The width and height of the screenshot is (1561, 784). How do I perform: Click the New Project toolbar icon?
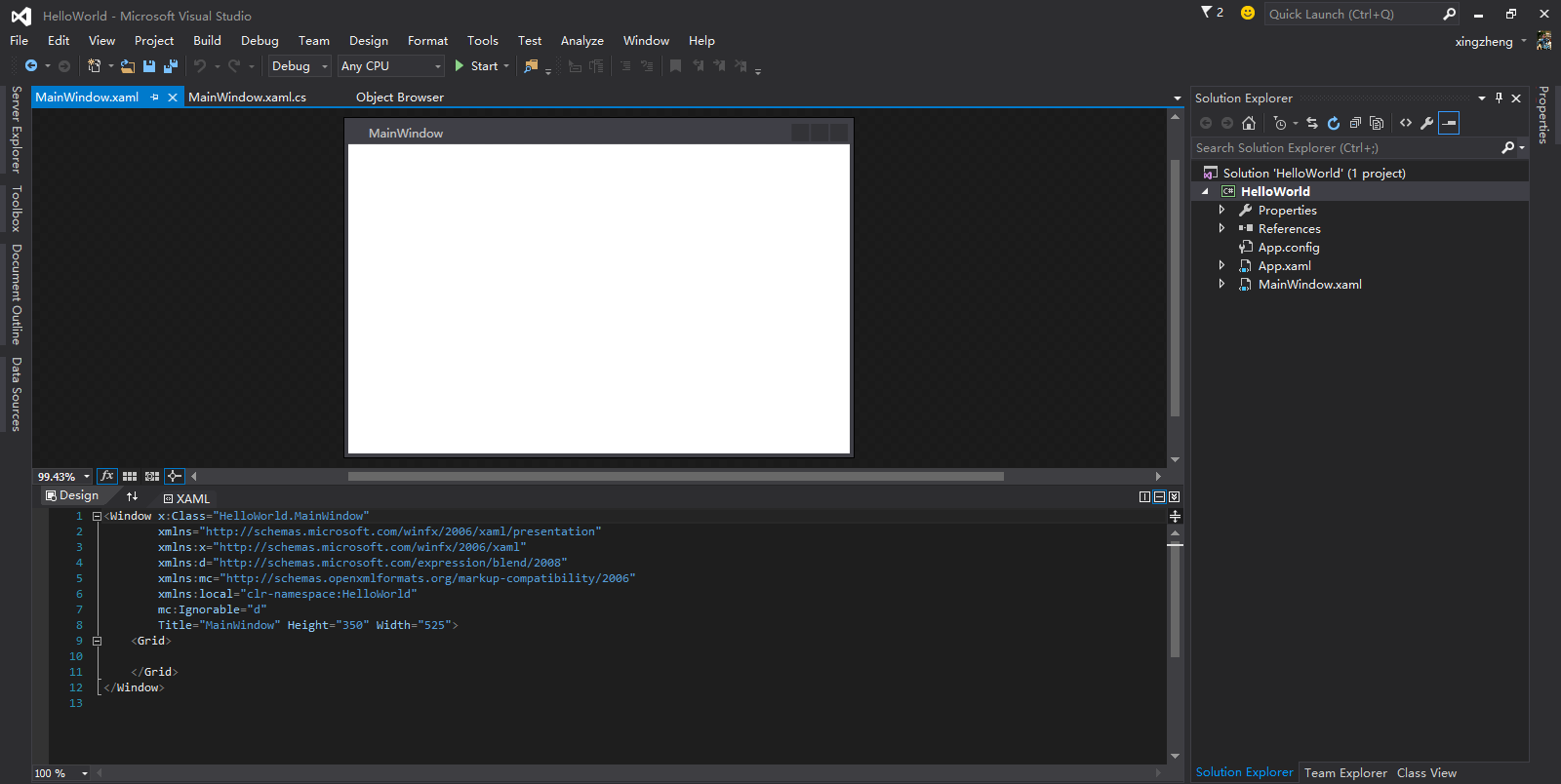tap(95, 65)
